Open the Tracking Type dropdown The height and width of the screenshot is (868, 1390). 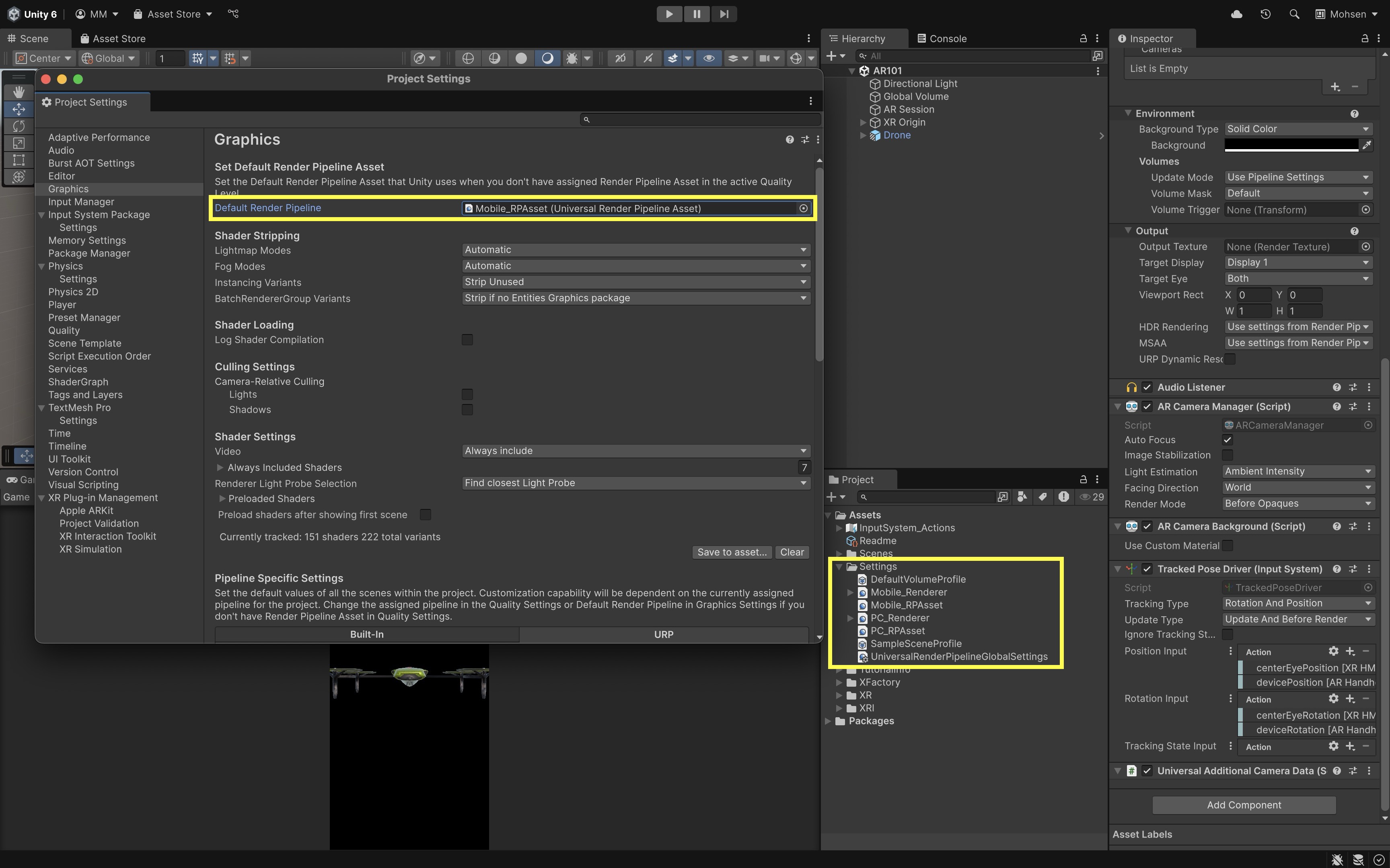[1297, 603]
